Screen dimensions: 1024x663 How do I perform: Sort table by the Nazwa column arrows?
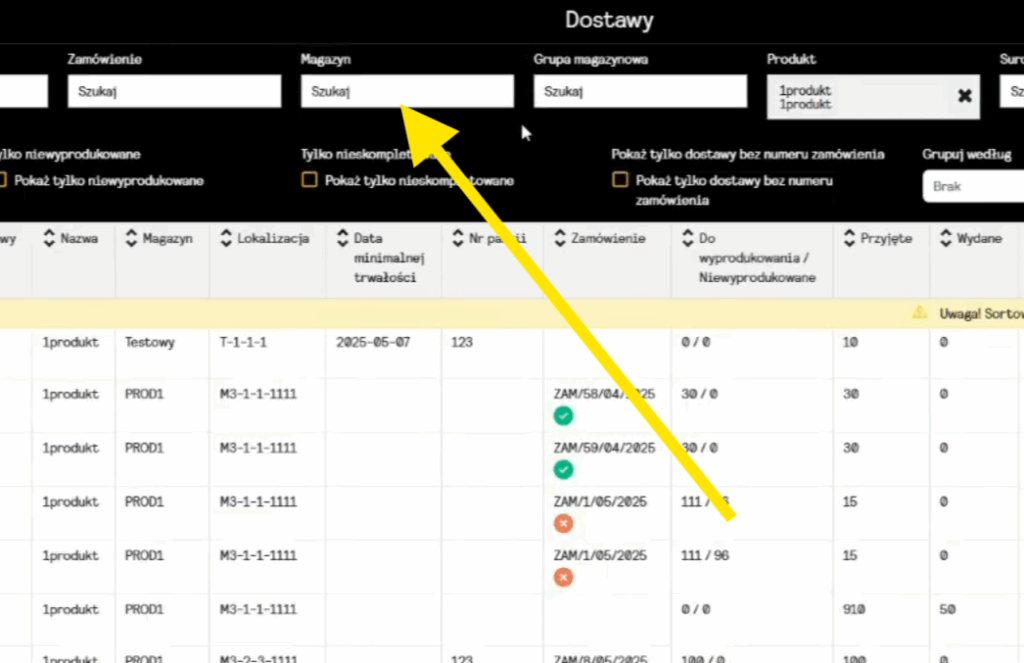point(48,239)
